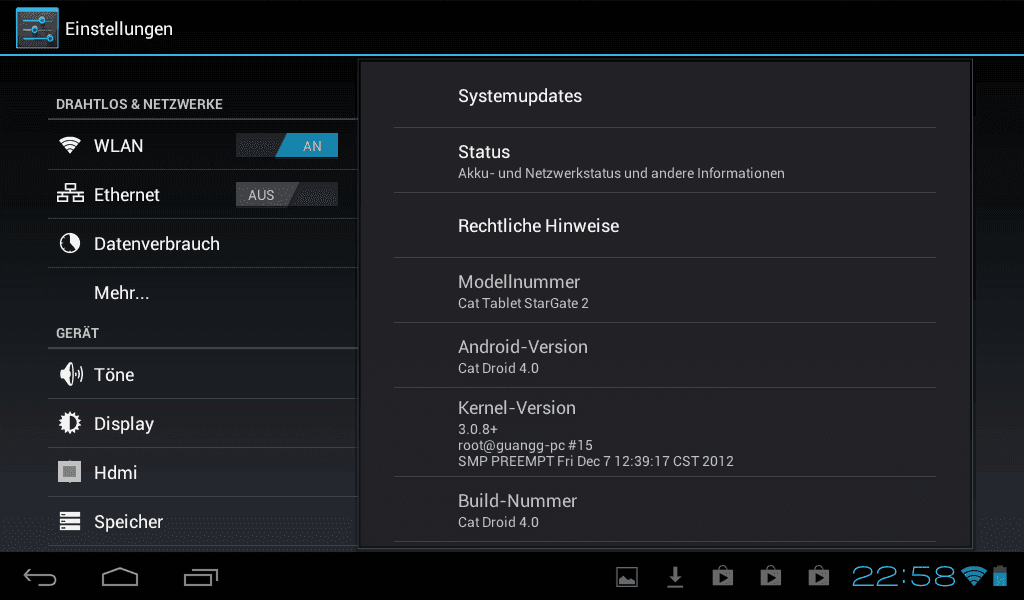
Task: Click the Hdmi icon
Action: coord(70,472)
